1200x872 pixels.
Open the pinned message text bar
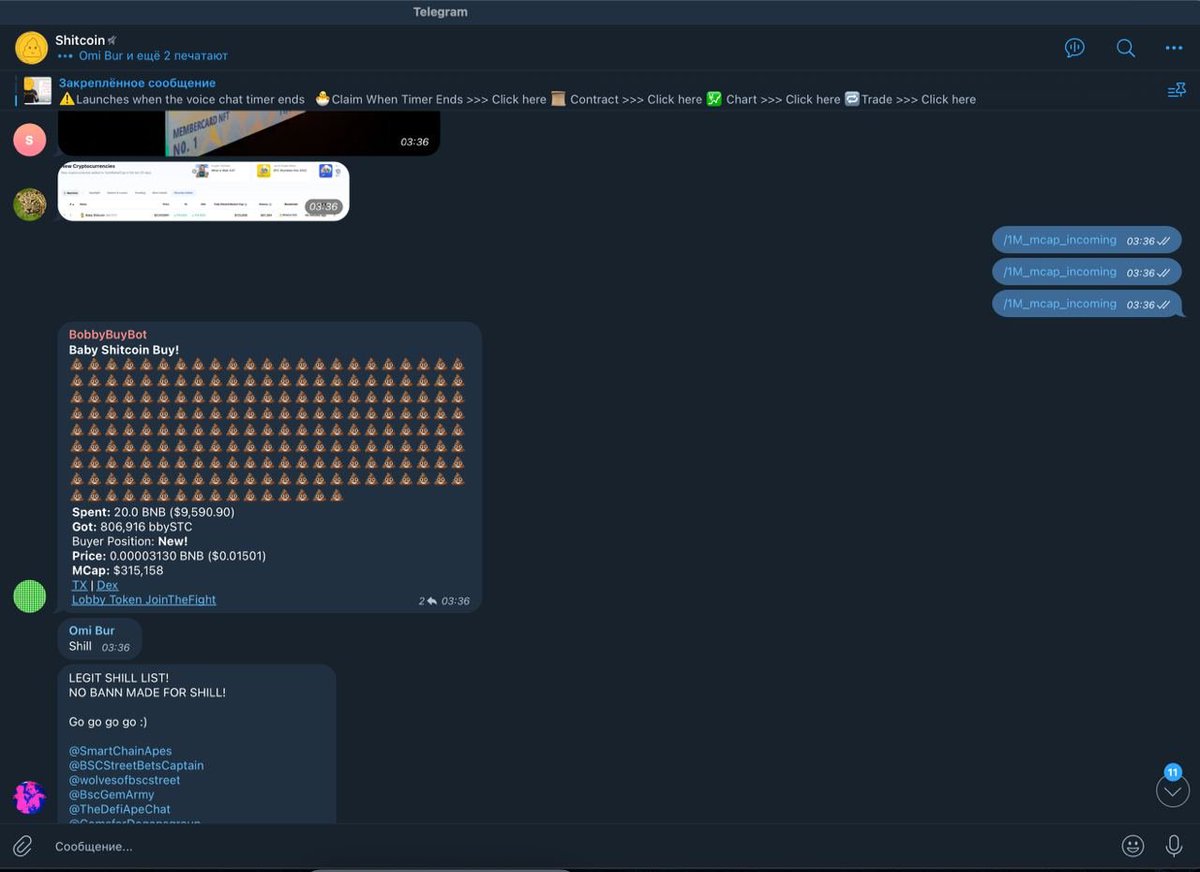(x=517, y=91)
